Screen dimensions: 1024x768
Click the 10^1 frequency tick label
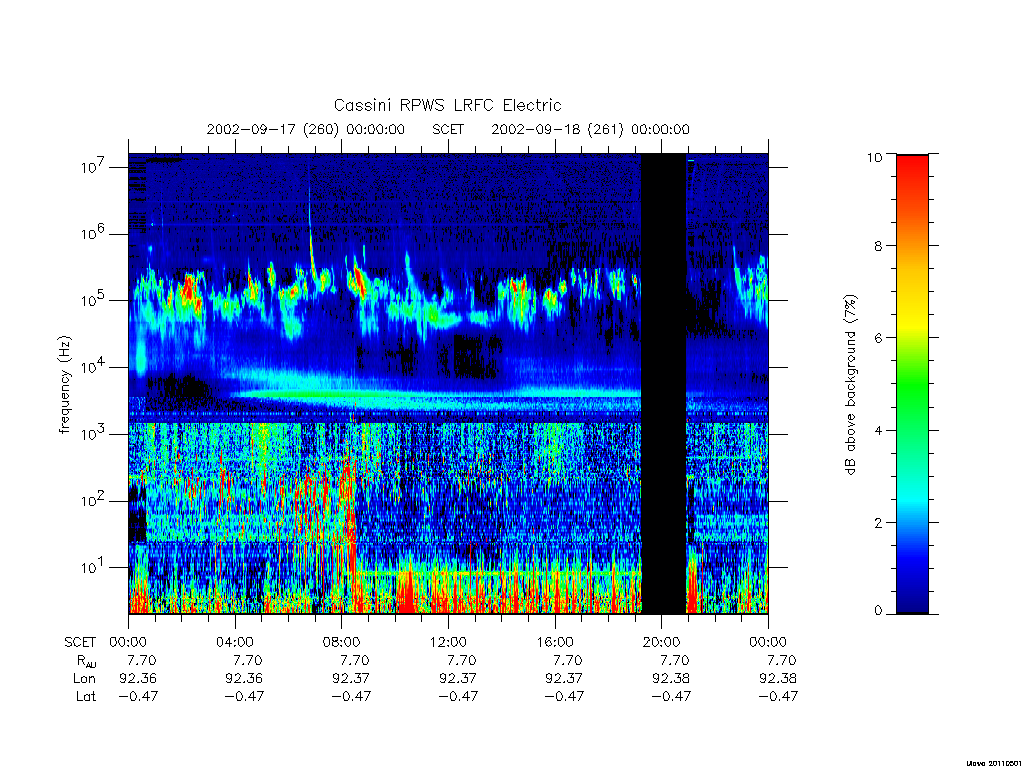(x=93, y=568)
